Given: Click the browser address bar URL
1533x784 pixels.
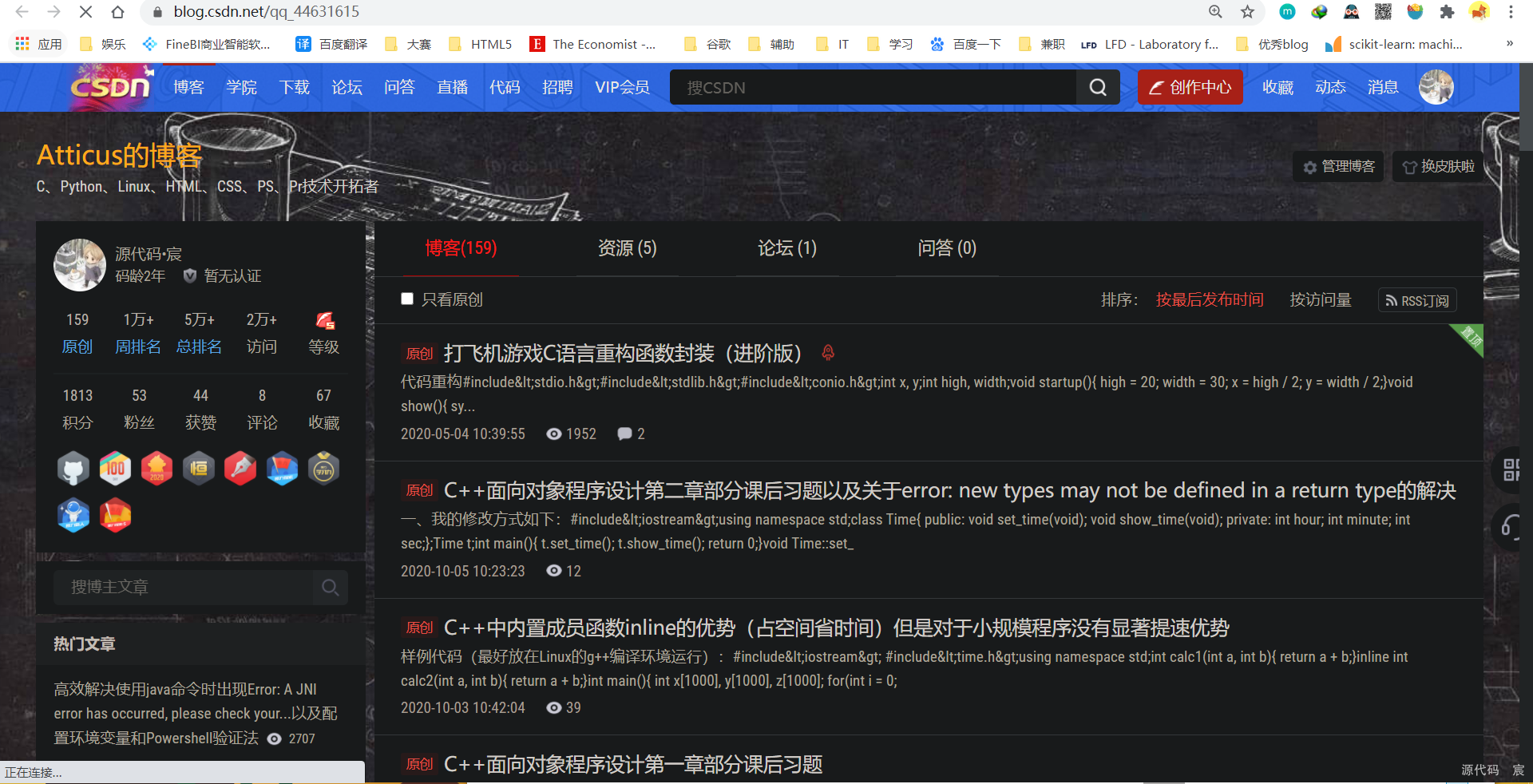Looking at the screenshot, I should click(267, 12).
